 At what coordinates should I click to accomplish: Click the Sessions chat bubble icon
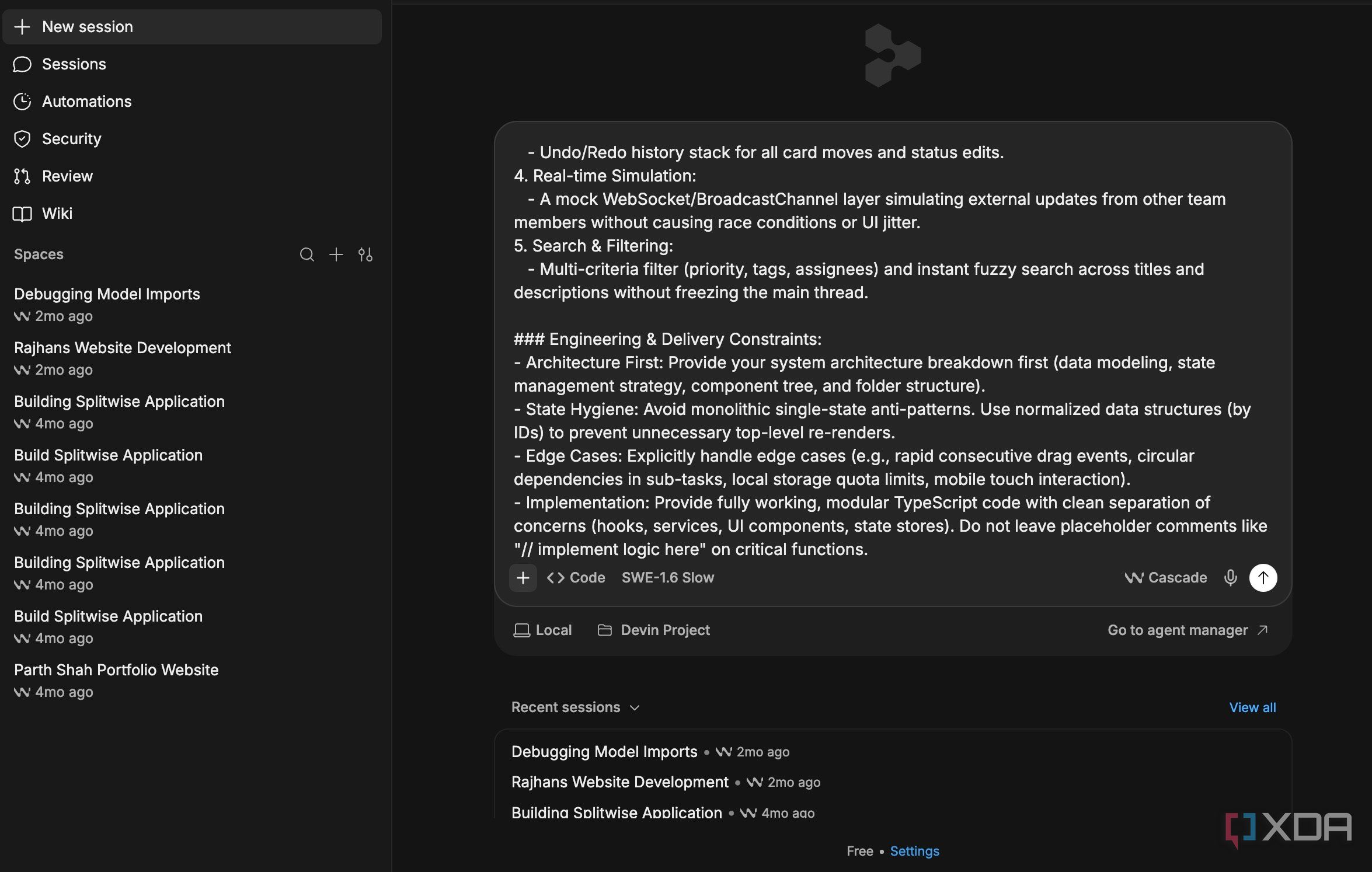22,64
